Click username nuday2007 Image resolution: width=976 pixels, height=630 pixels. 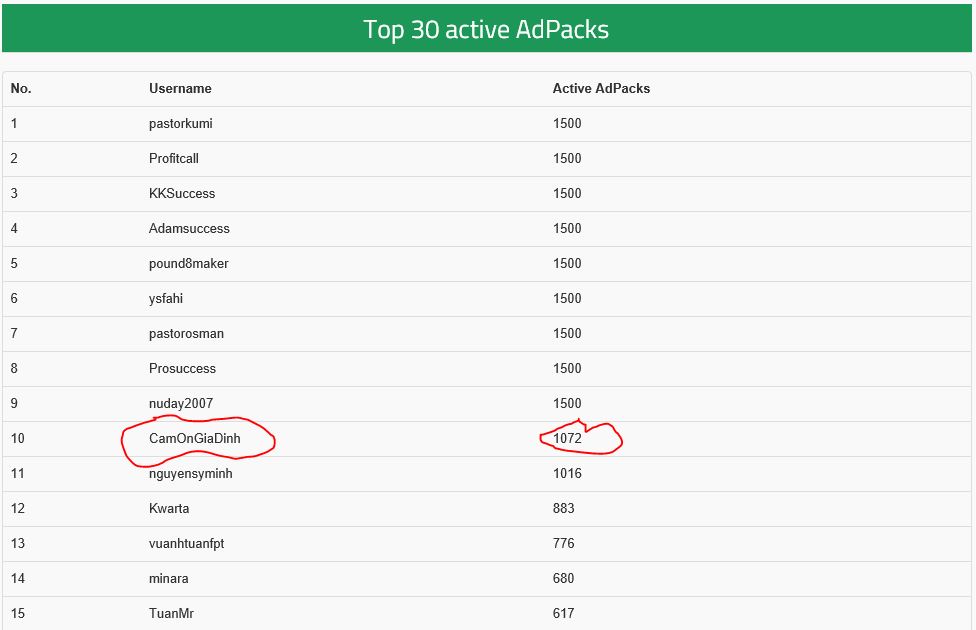click(x=181, y=404)
